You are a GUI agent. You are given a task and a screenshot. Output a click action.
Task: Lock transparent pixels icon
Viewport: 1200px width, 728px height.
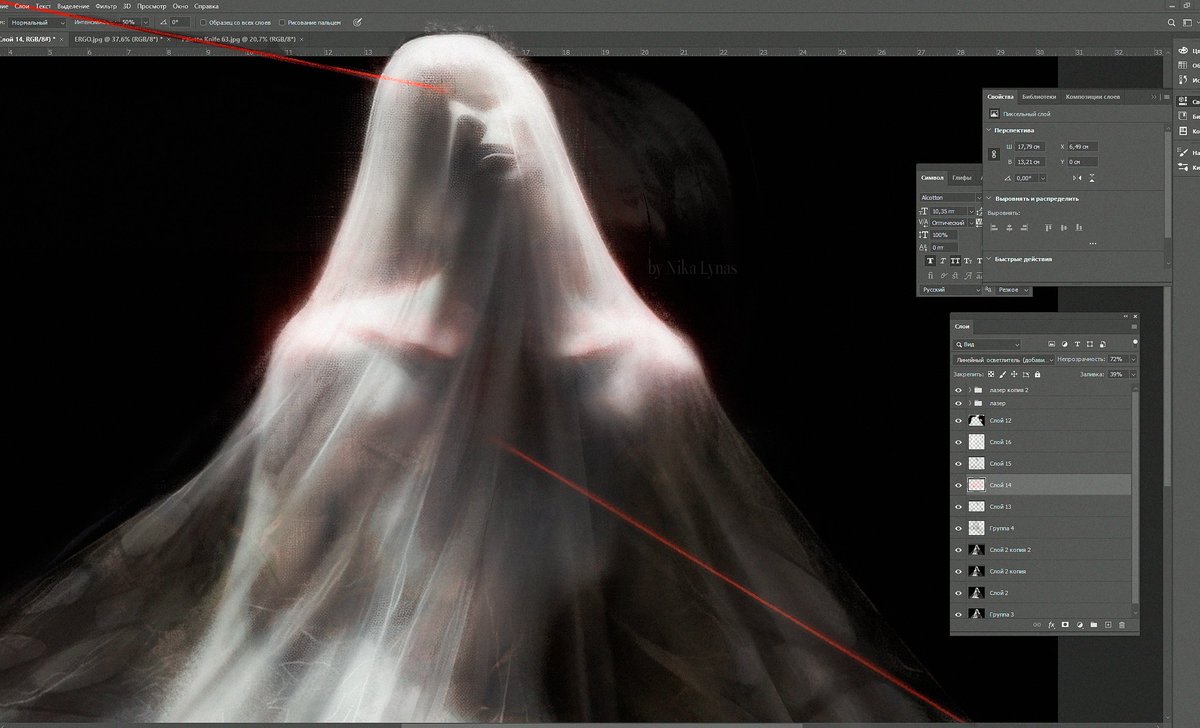pyautogui.click(x=991, y=374)
